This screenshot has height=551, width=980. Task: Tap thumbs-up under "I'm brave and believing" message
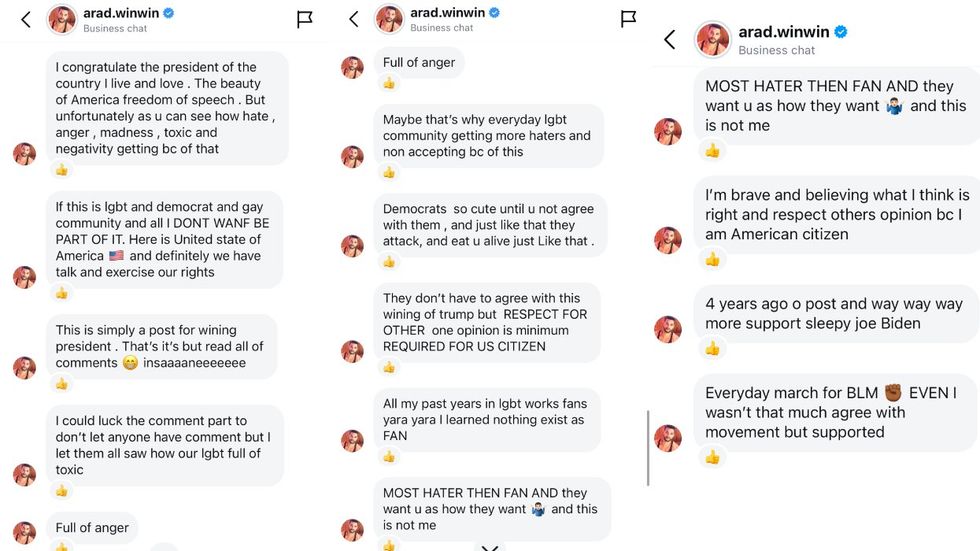tap(712, 259)
